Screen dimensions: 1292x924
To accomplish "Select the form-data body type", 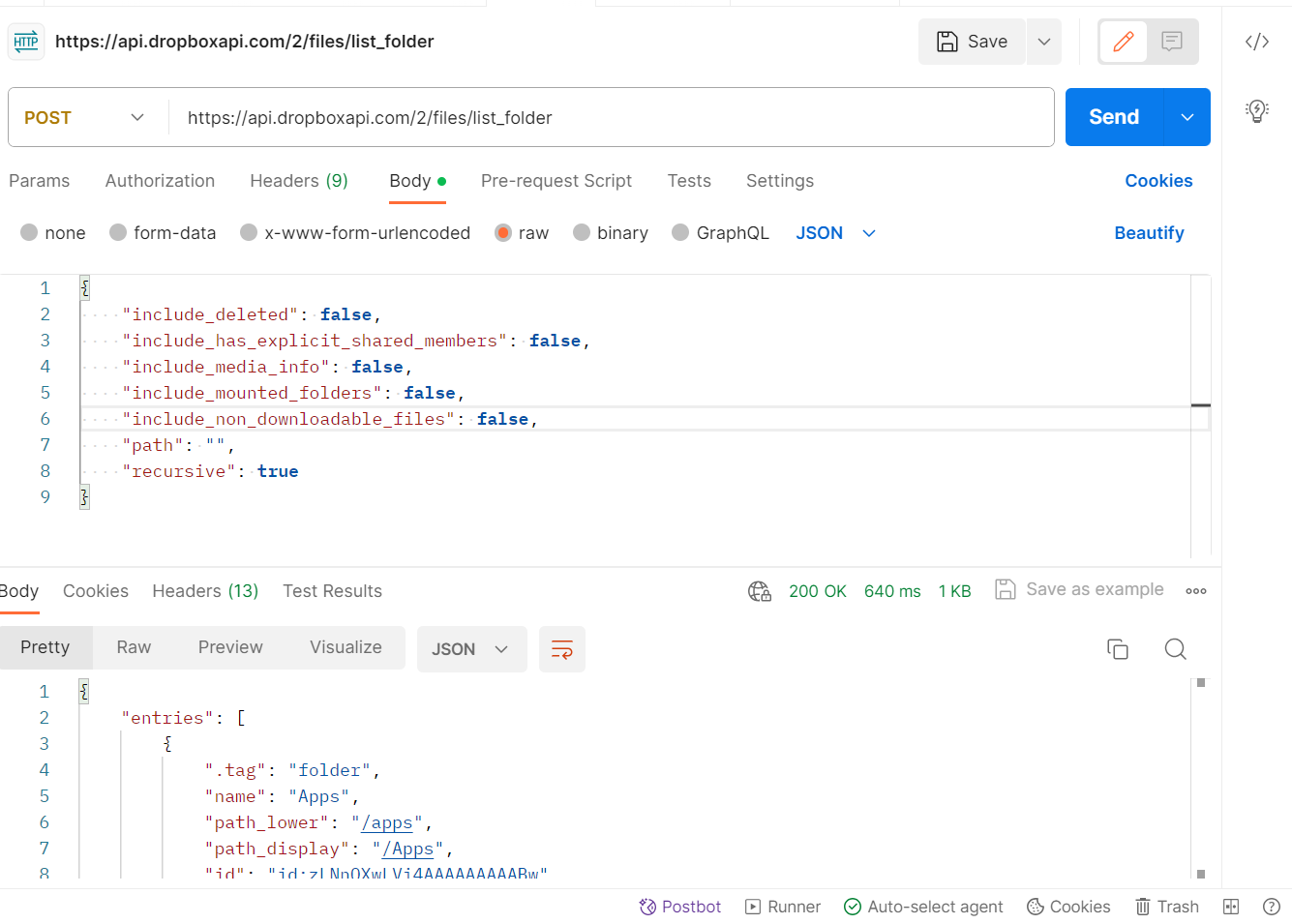I will click(163, 233).
